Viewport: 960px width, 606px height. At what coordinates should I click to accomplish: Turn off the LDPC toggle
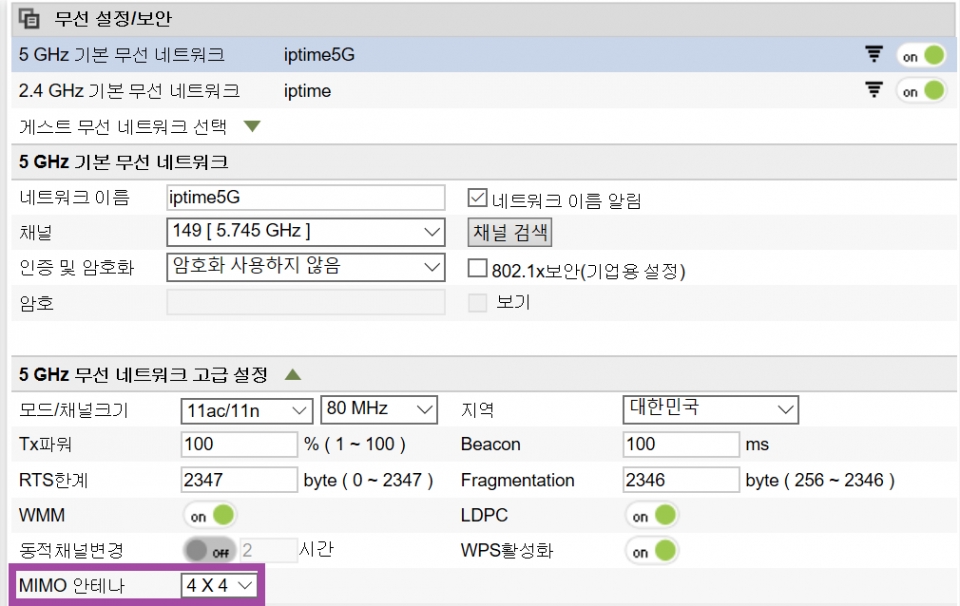click(x=651, y=514)
